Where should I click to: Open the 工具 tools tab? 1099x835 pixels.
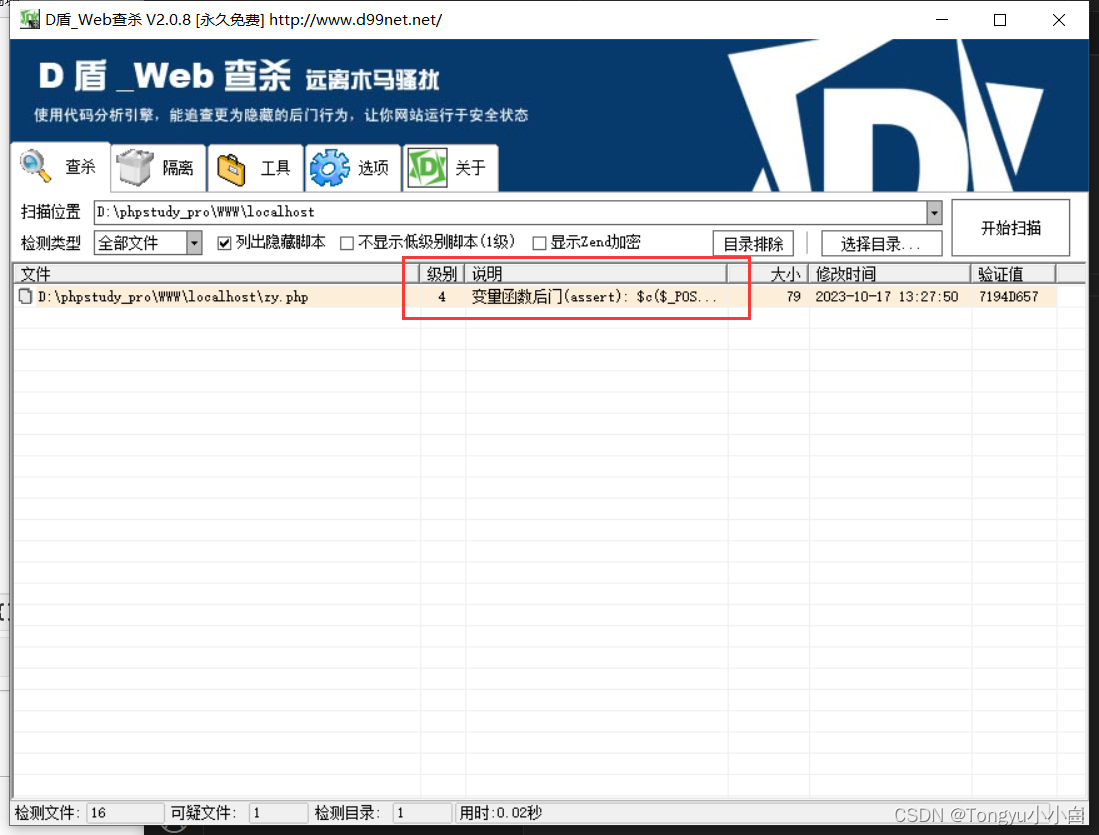pyautogui.click(x=255, y=168)
